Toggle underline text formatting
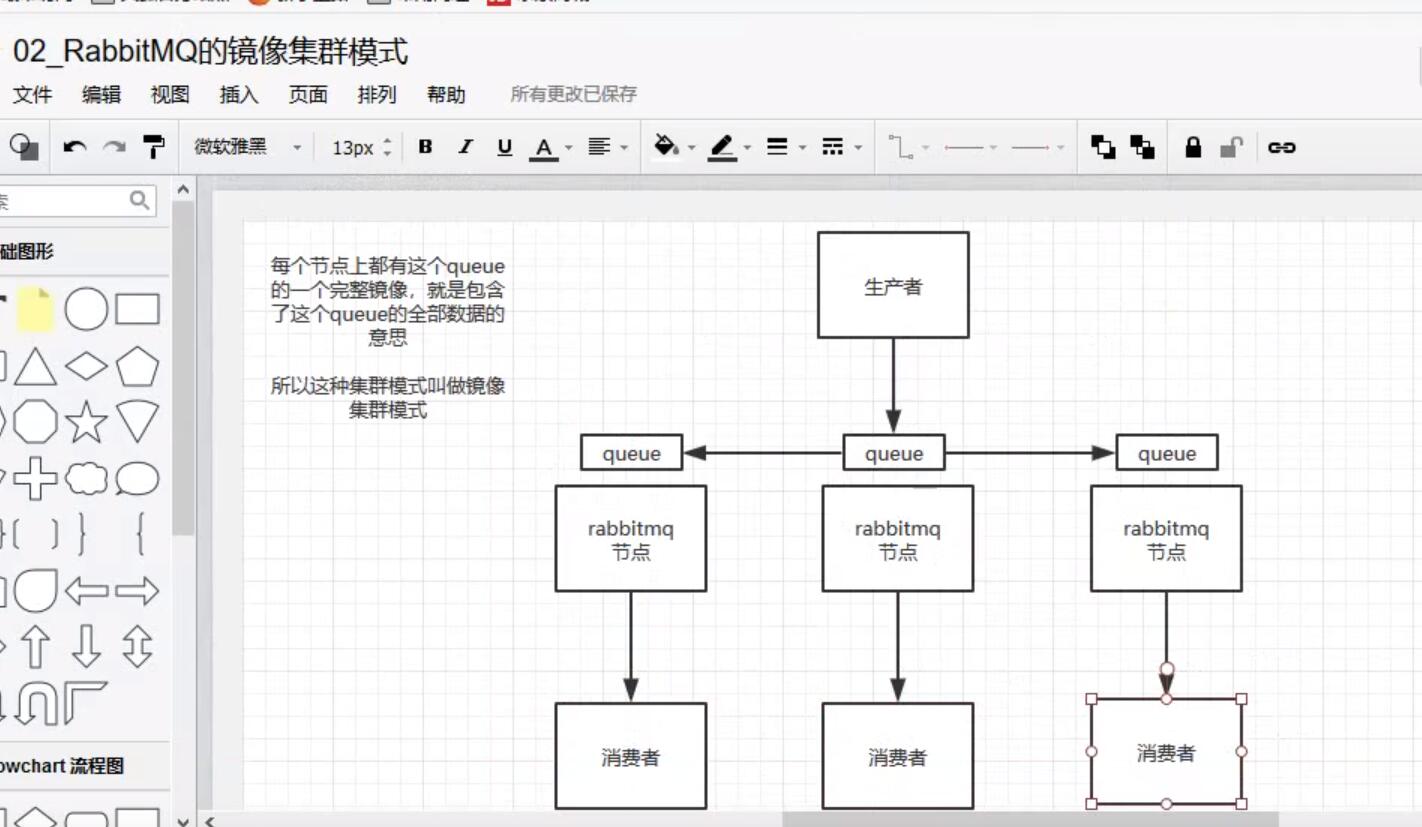Image resolution: width=1422 pixels, height=827 pixels. tap(504, 147)
